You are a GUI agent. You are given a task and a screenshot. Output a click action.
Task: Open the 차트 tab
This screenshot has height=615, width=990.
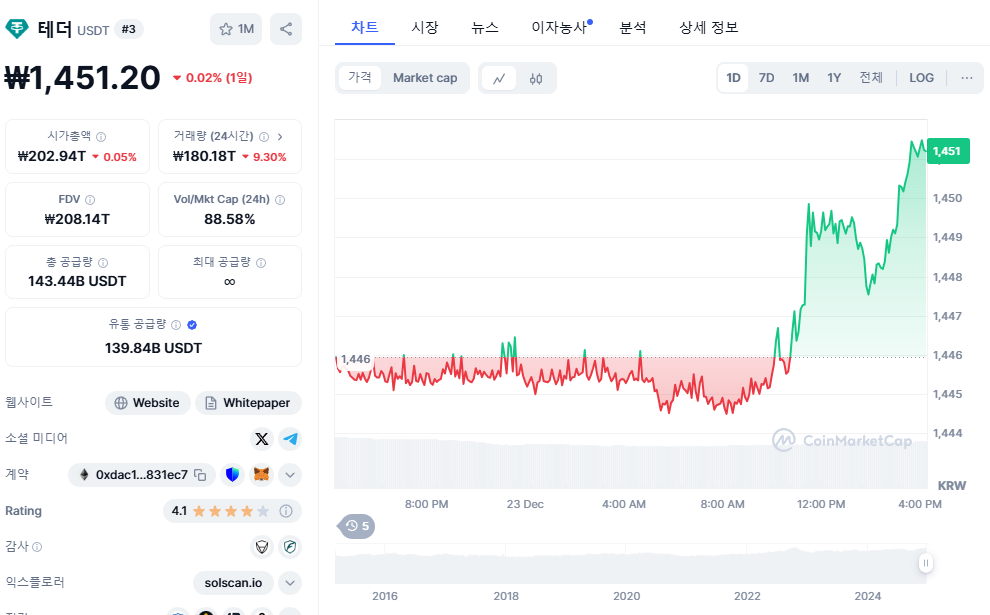(x=364, y=28)
